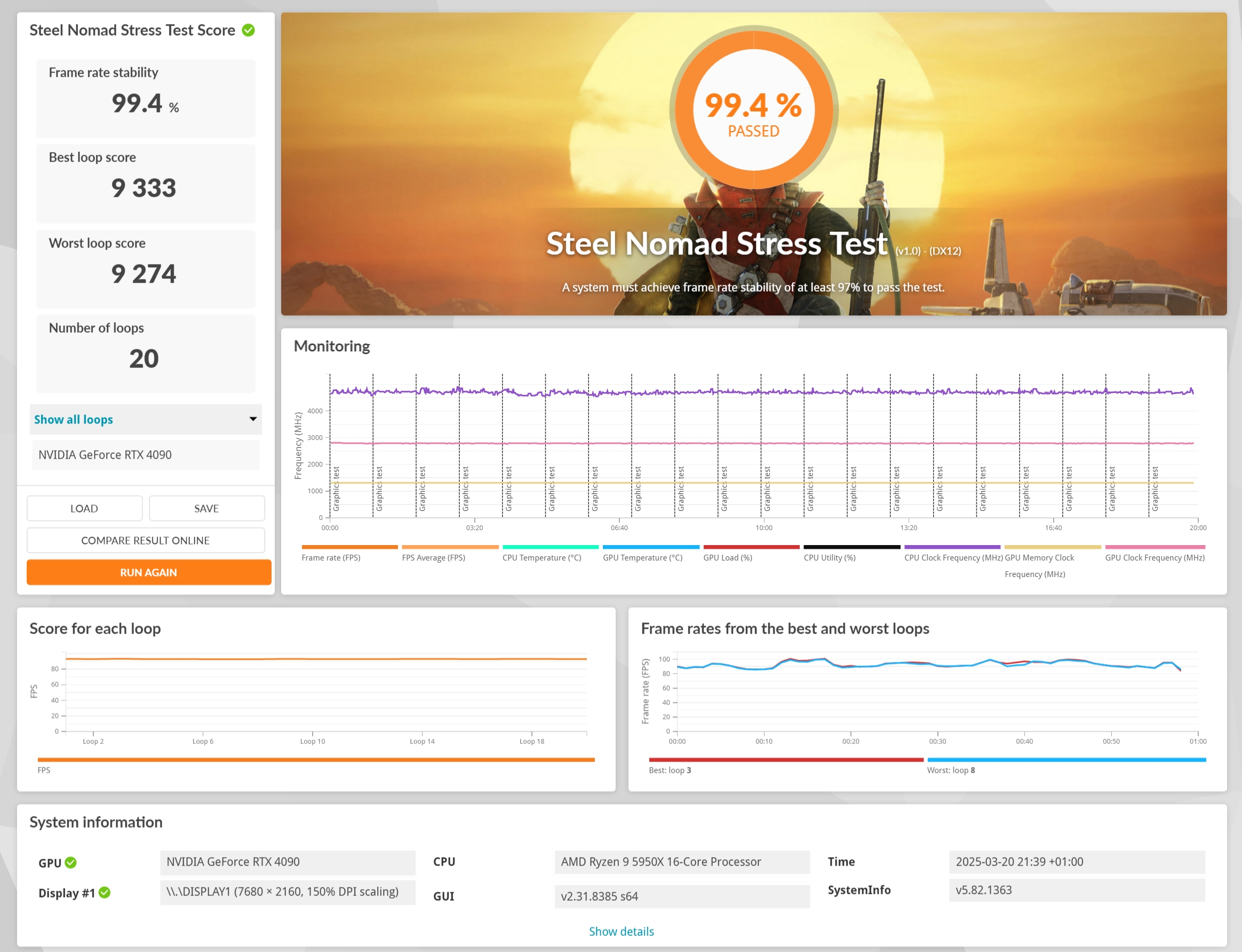The width and height of the screenshot is (1242, 952).
Task: Expand system info via Show details
Action: (x=622, y=931)
